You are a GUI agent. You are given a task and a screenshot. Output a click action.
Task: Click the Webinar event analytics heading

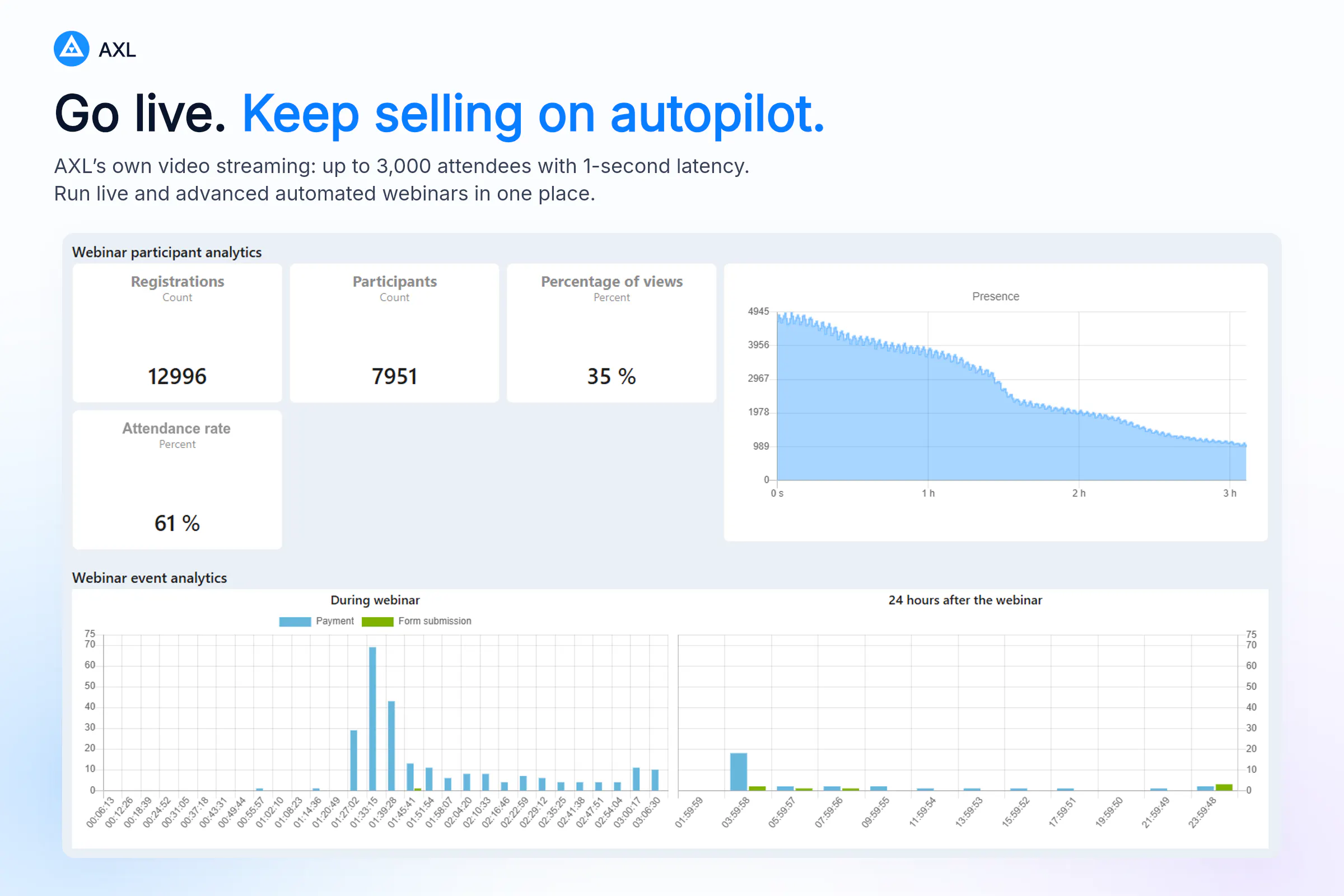tap(150, 578)
